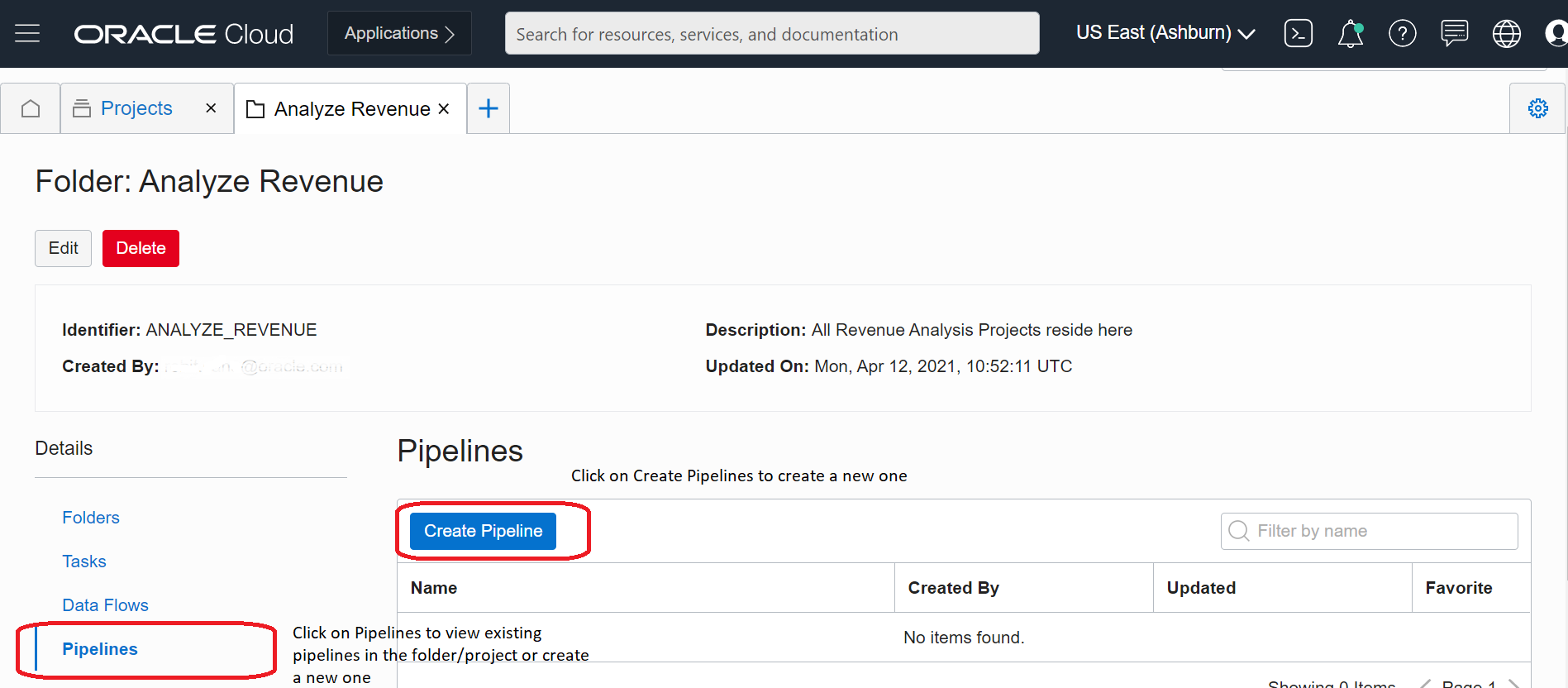Switch to the Projects tab
This screenshot has height=688, width=1568.
[136, 108]
